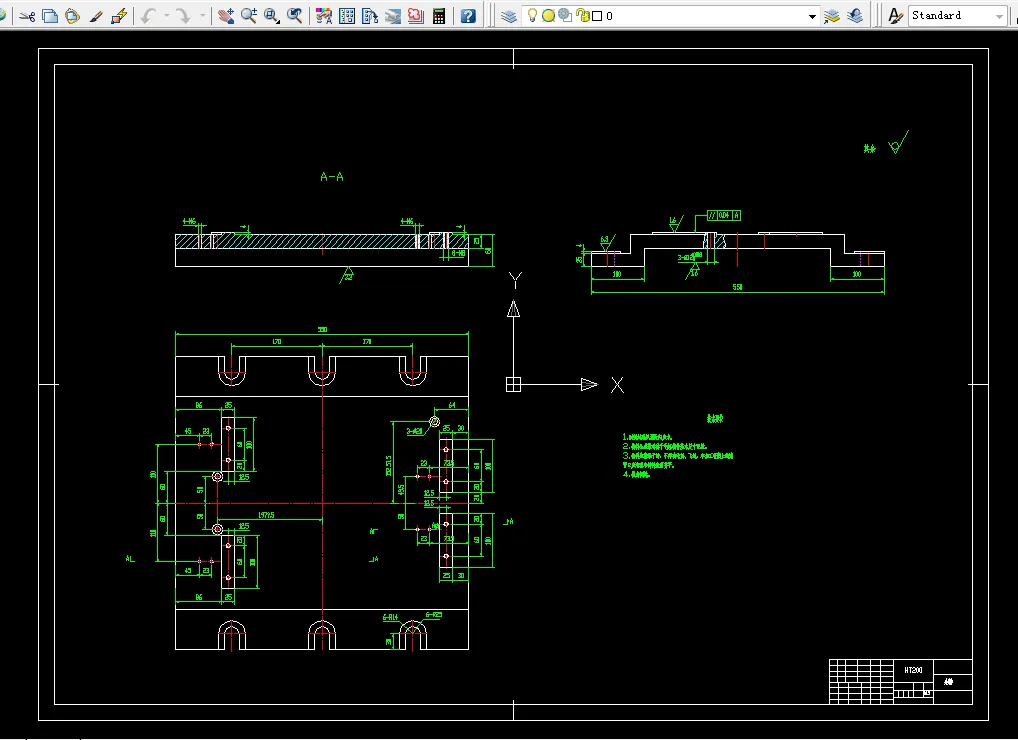The width and height of the screenshot is (1018, 740).
Task: Expand the layer list dropdown arrow
Action: click(812, 16)
